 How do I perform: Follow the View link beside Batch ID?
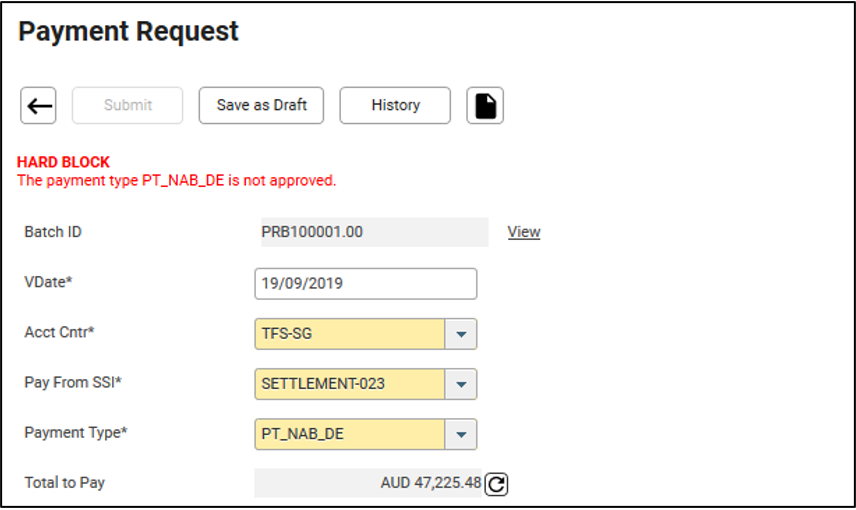point(523,232)
